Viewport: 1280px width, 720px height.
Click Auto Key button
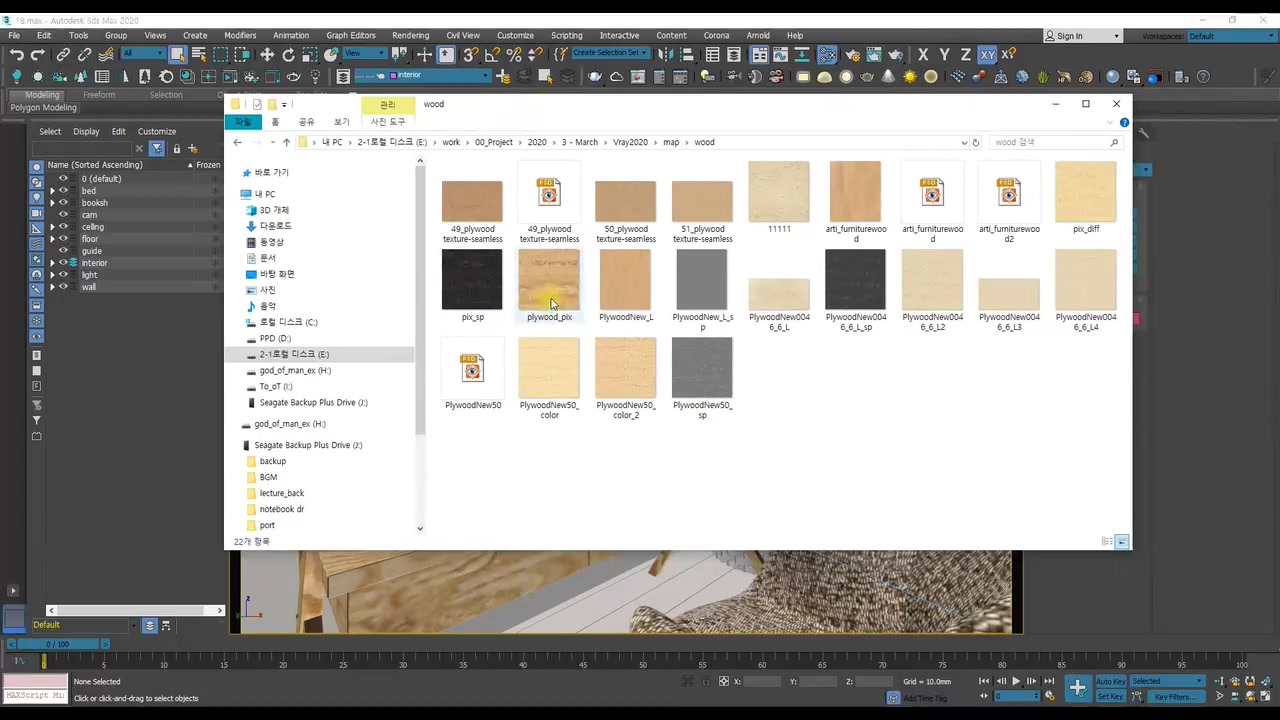(x=1110, y=682)
